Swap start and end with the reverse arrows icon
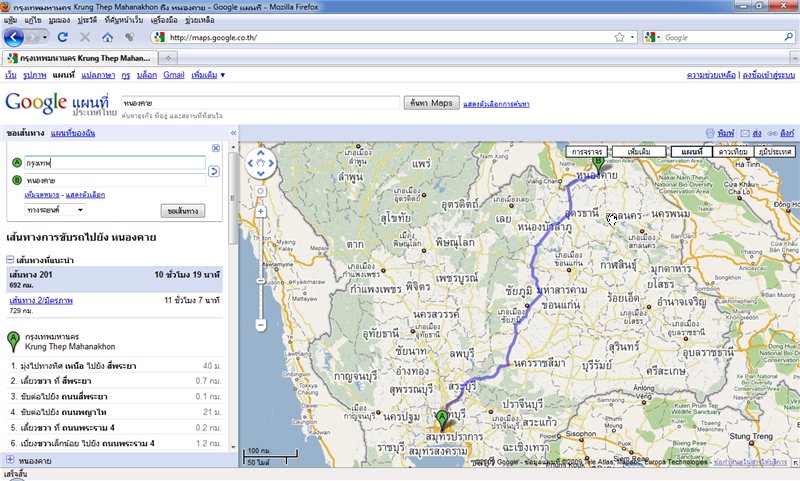 (214, 171)
